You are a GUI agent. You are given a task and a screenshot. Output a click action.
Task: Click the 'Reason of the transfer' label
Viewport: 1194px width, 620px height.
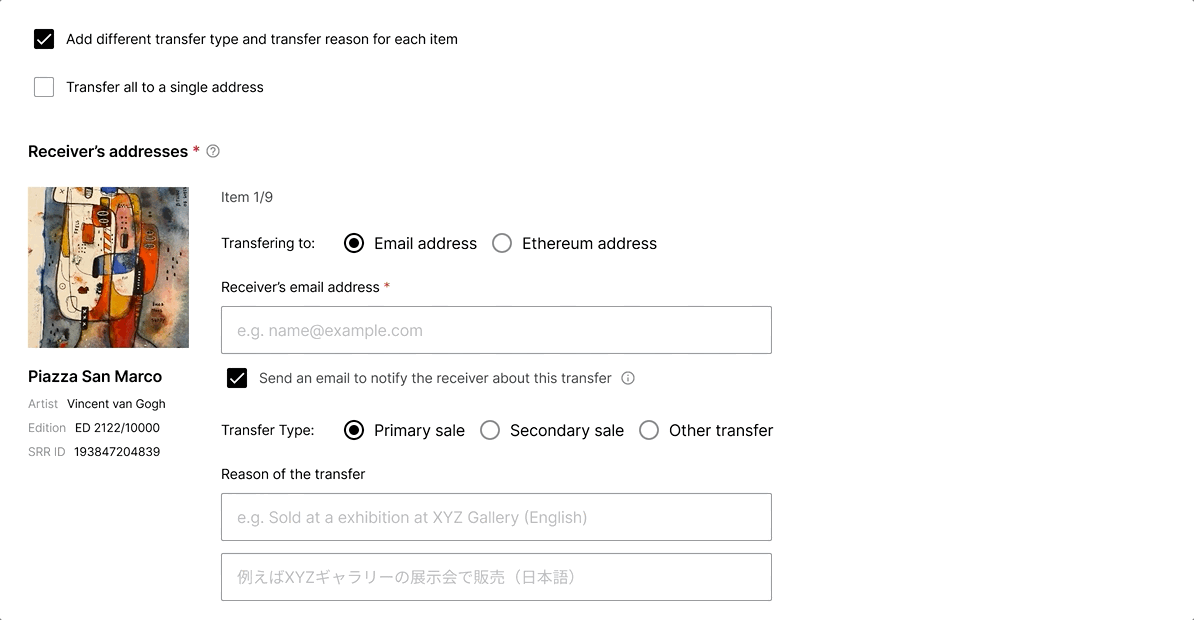point(293,475)
